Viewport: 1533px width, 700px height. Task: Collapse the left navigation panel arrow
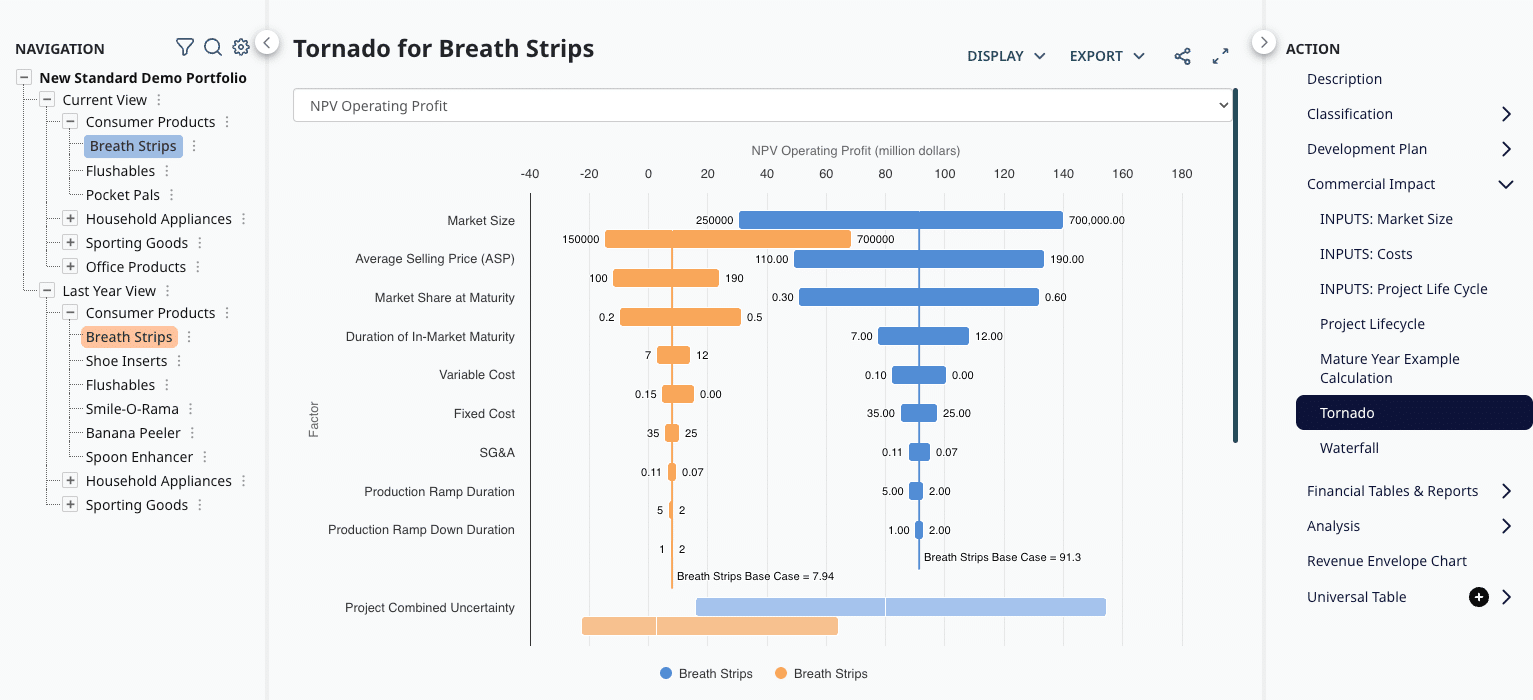267,42
